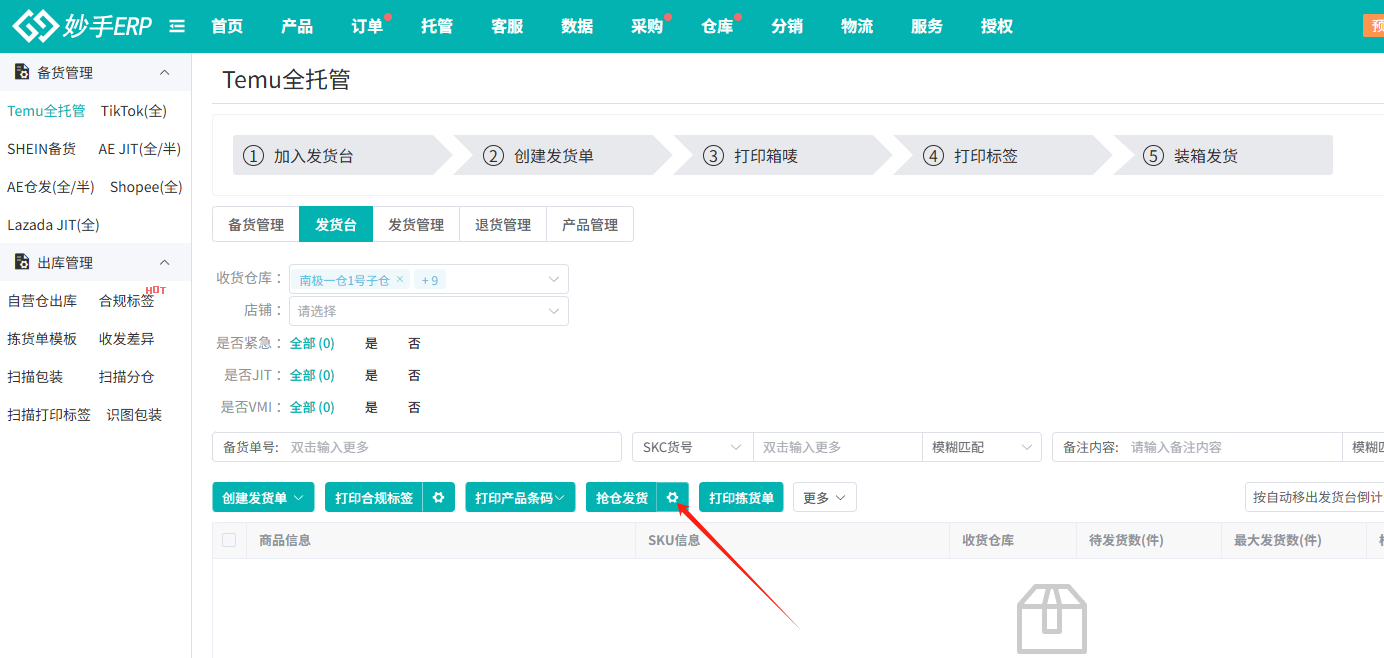Viewport: 1384px width, 658px height.
Task: Focus the SKC货号 双击输入更多 input field
Action: coord(837,447)
